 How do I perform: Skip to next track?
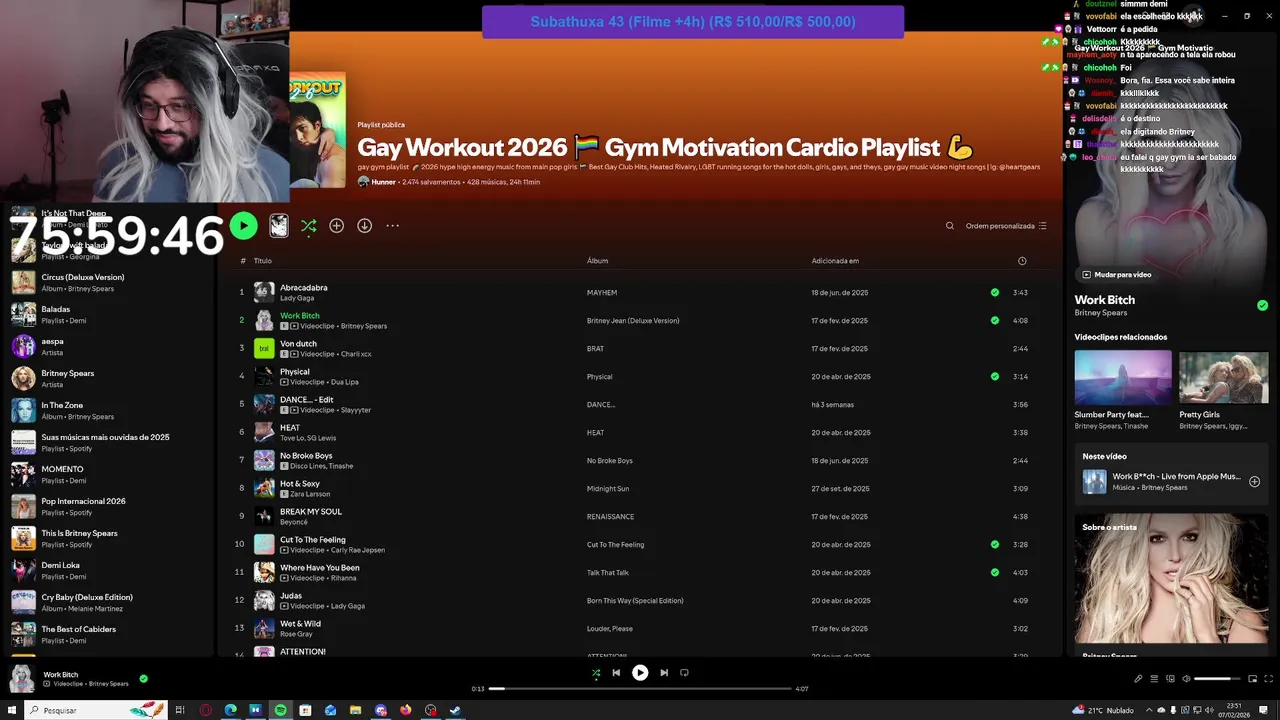[664, 673]
